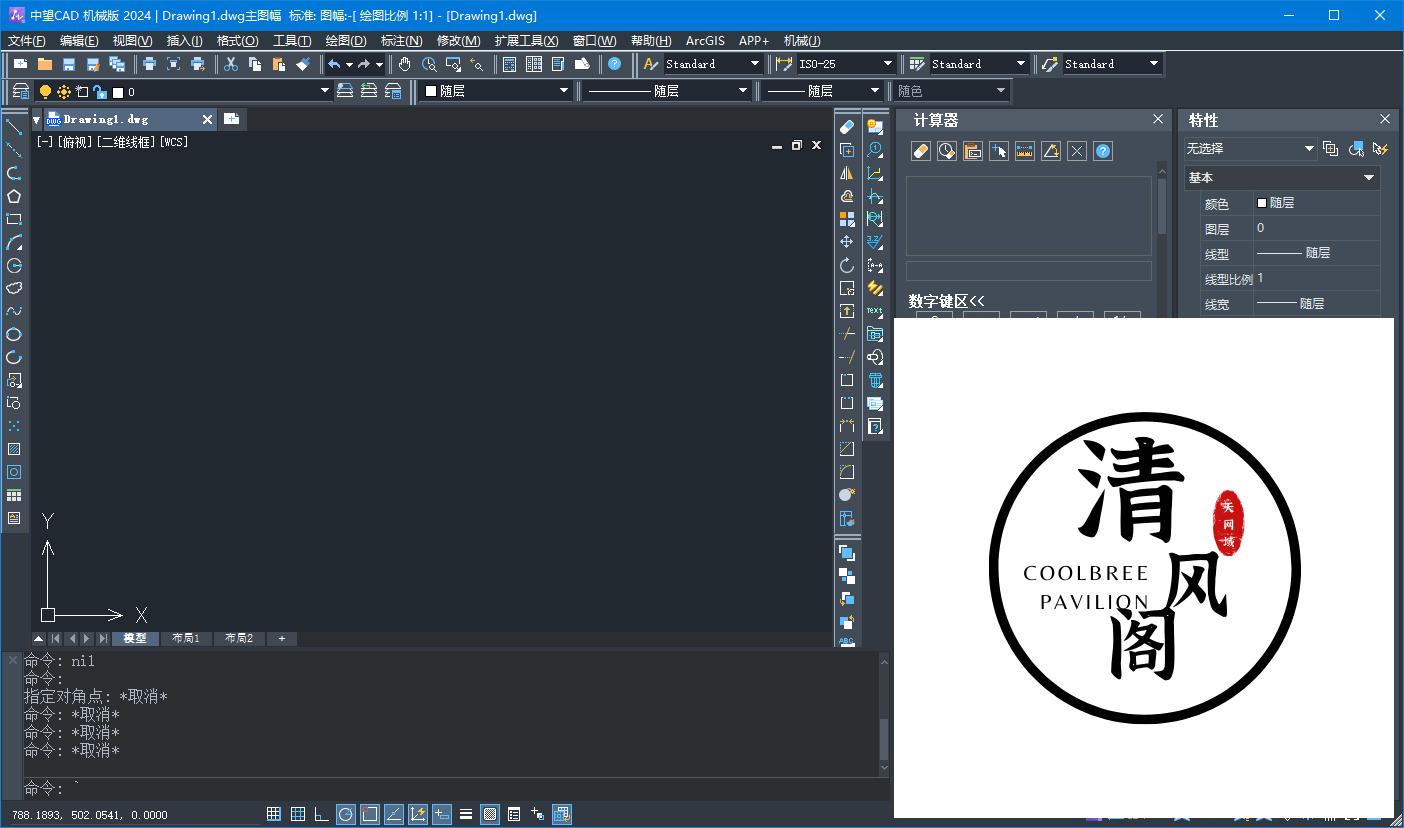Select the Polygon drawing tool
Screen dimensions: 1404x828
point(14,196)
